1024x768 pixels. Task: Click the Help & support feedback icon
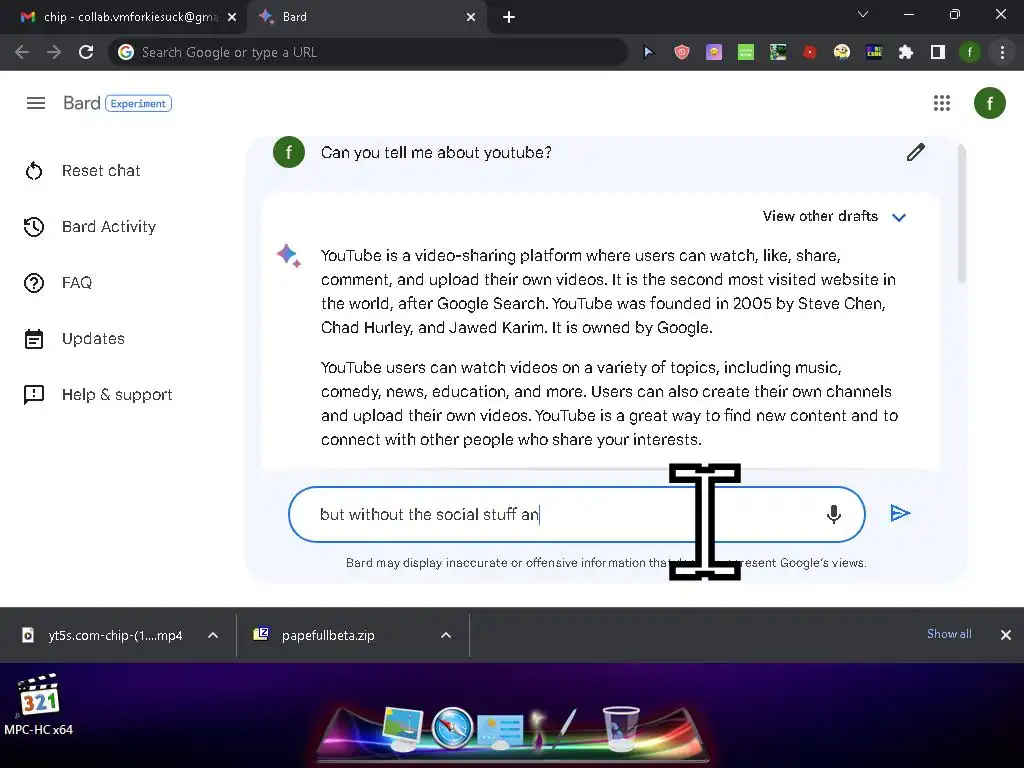pos(34,394)
